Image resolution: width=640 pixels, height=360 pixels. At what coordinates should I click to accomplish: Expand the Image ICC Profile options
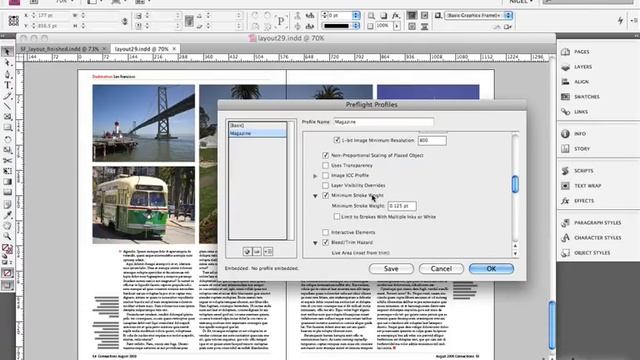pyautogui.click(x=315, y=176)
